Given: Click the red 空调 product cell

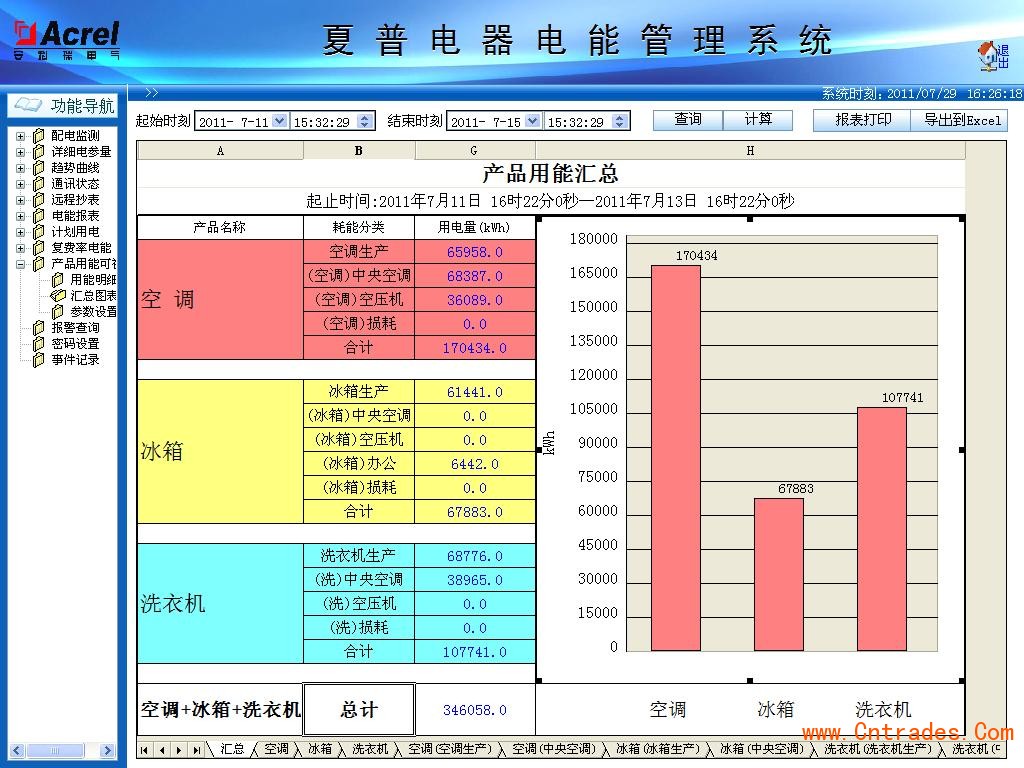Looking at the screenshot, I should click(x=220, y=300).
